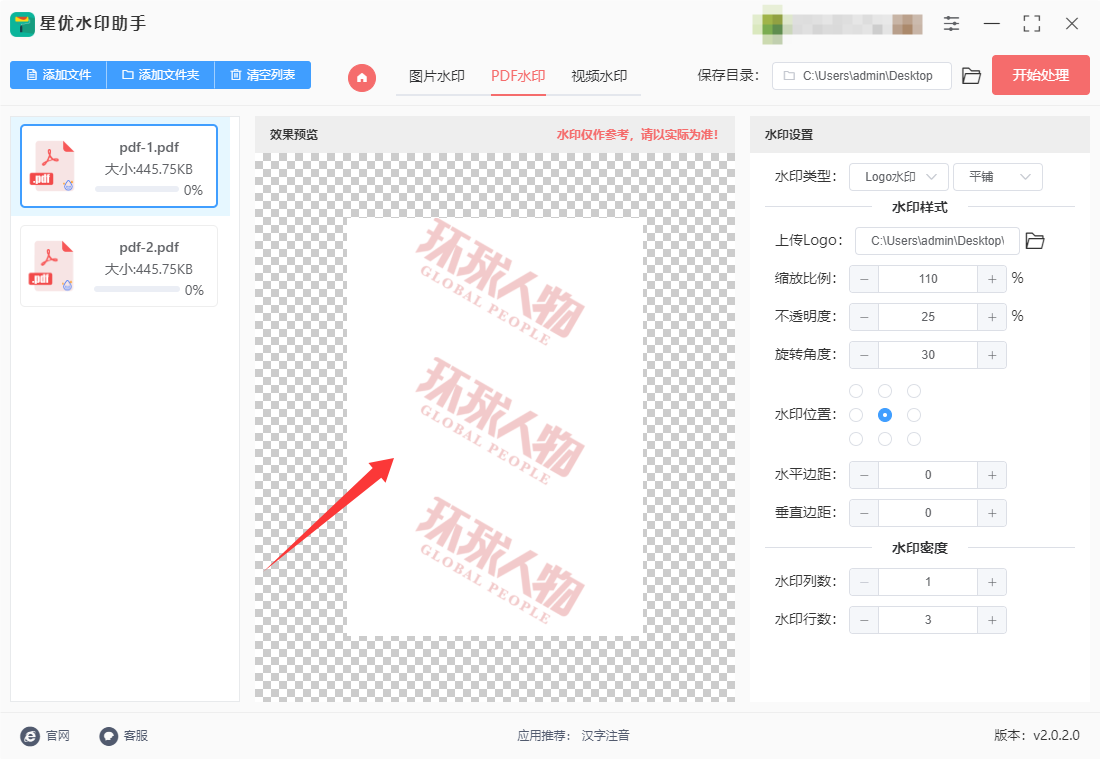
Task: Select top-right watermark position
Action: click(x=913, y=391)
